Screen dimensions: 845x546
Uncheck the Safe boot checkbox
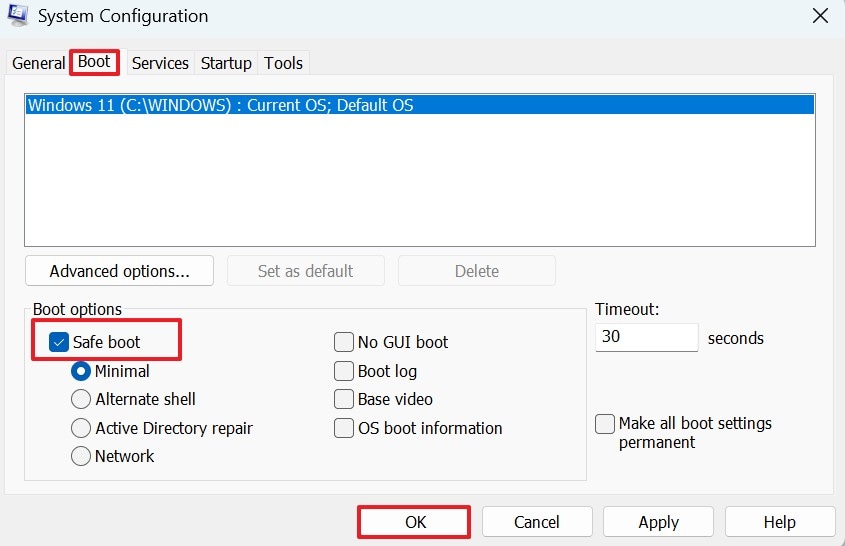(x=59, y=342)
